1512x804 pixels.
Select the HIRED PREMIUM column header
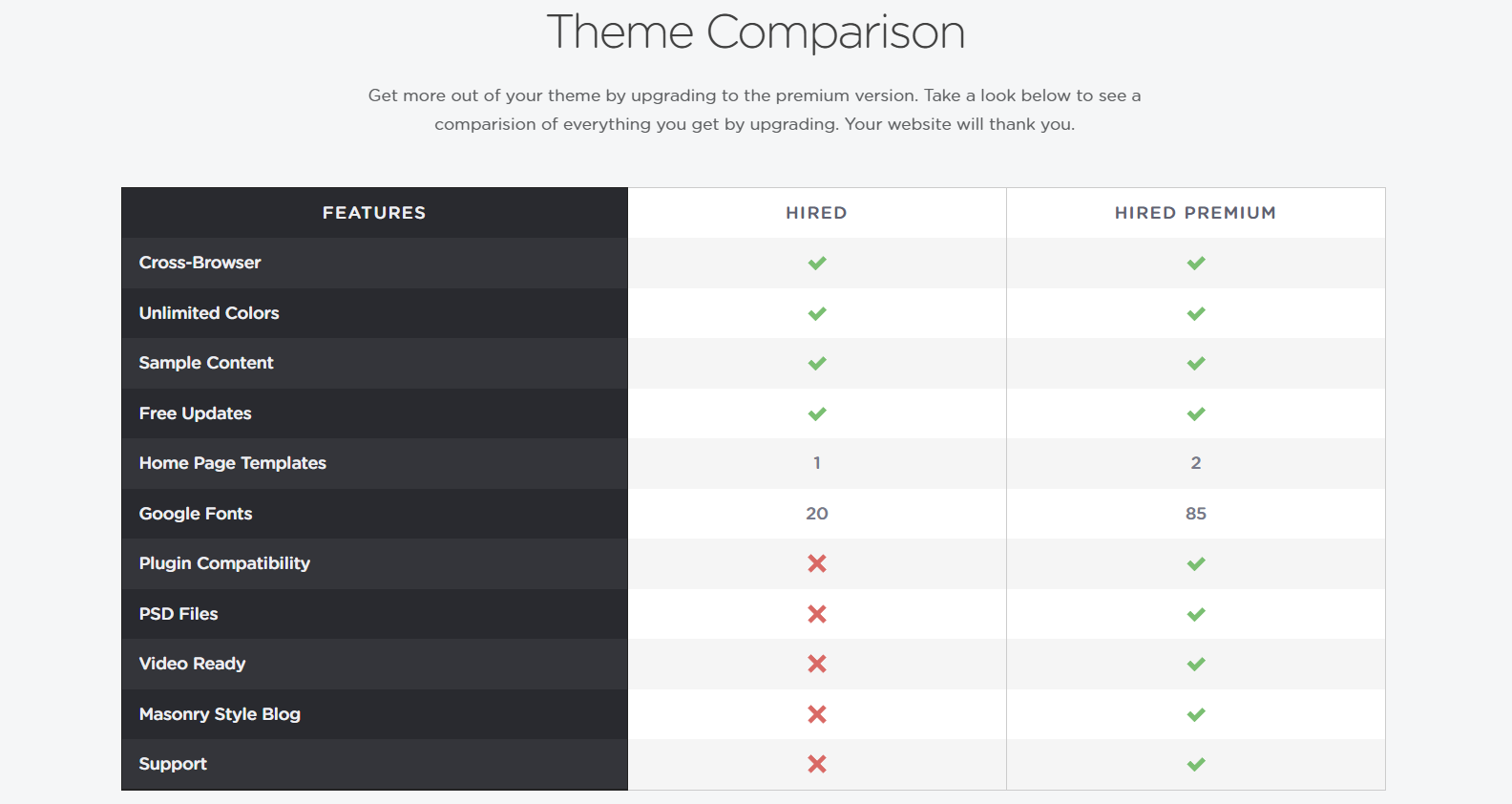pos(1195,213)
